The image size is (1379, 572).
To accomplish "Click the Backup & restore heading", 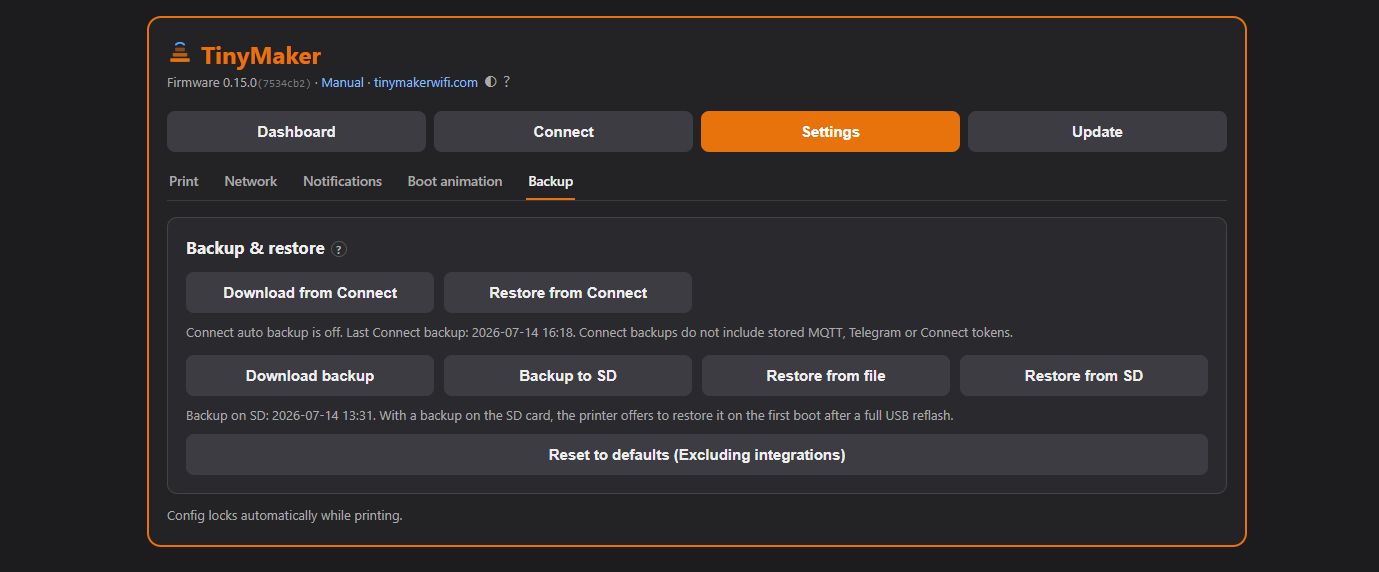I will tap(255, 248).
